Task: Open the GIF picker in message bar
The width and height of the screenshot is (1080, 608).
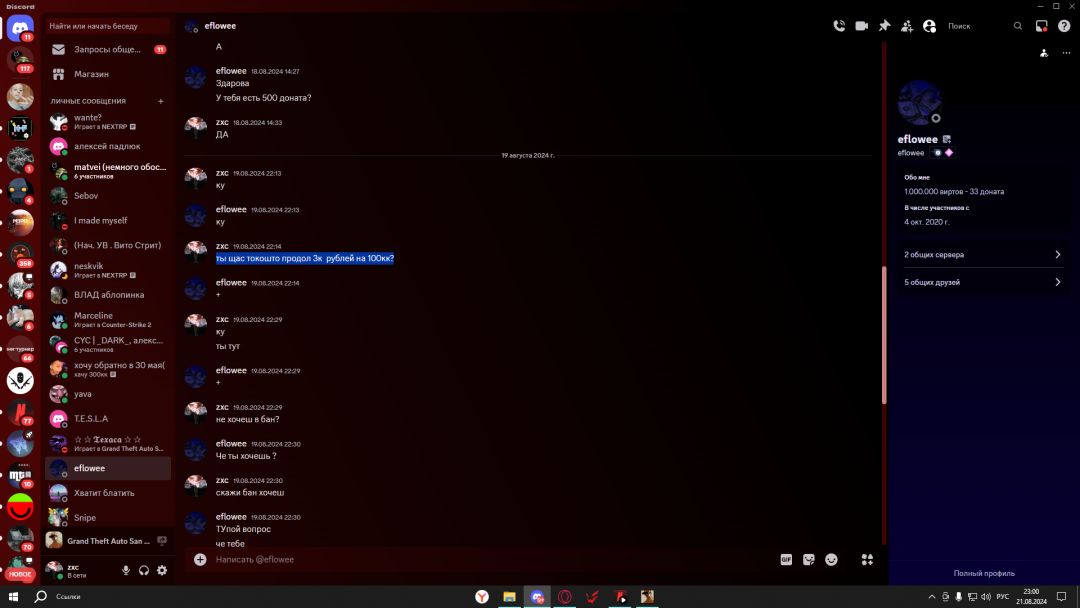Action: coord(786,560)
